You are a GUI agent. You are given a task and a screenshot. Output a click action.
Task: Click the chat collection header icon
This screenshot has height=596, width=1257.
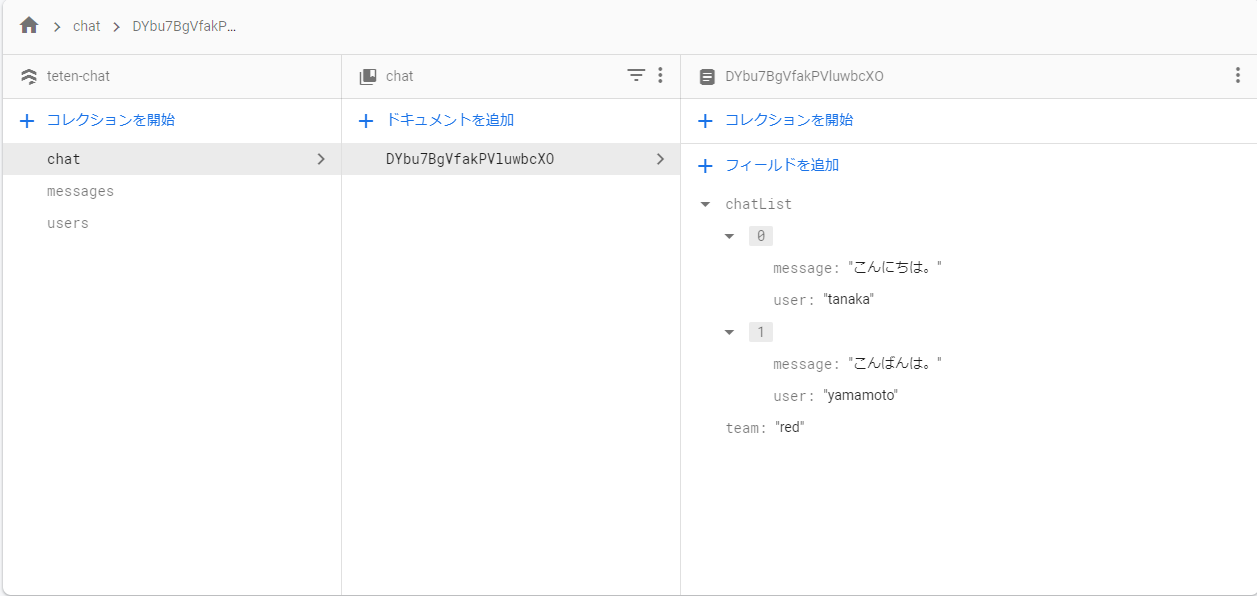[368, 76]
